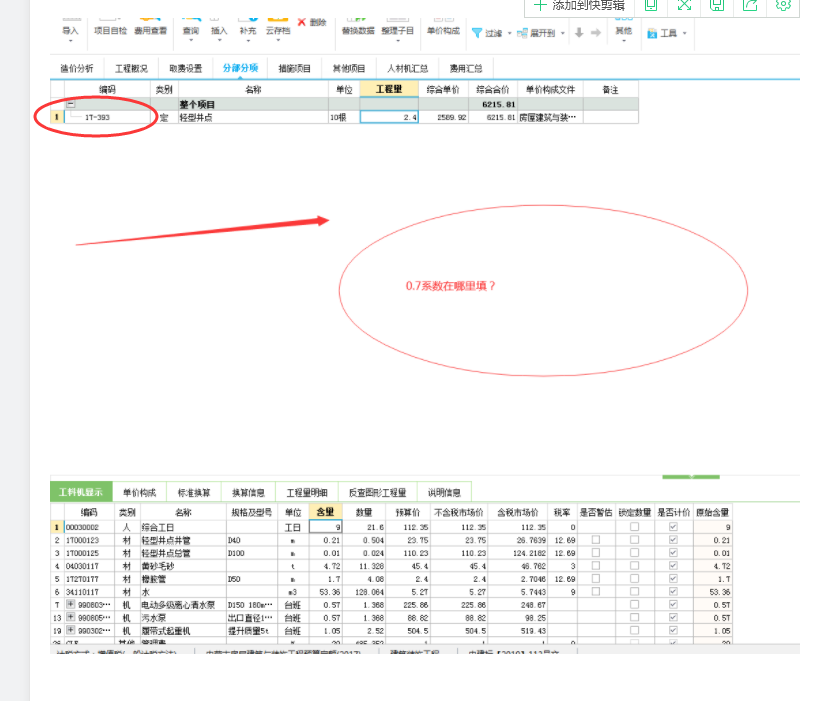This screenshot has height=701, width=836.
Task: Click the 含量 column header in bottom table
Action: [x=325, y=512]
